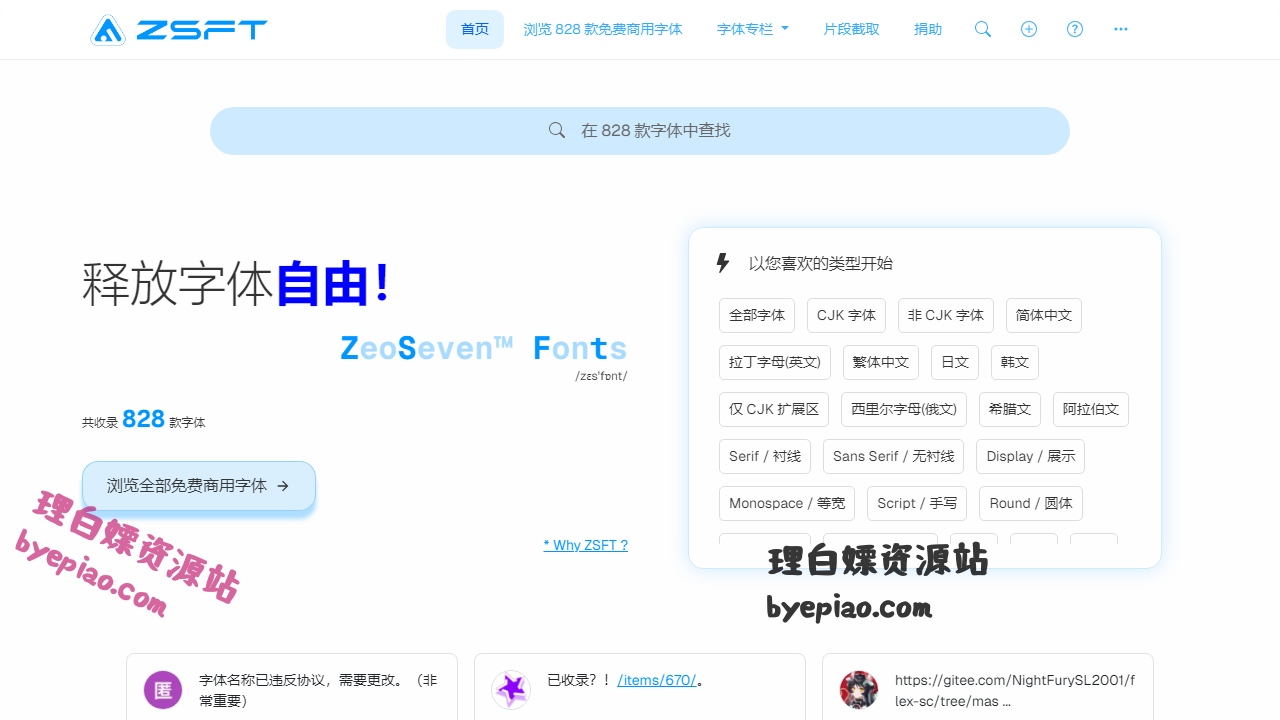The image size is (1280, 720).
Task: Click the 828 font count number
Action: pos(143,419)
